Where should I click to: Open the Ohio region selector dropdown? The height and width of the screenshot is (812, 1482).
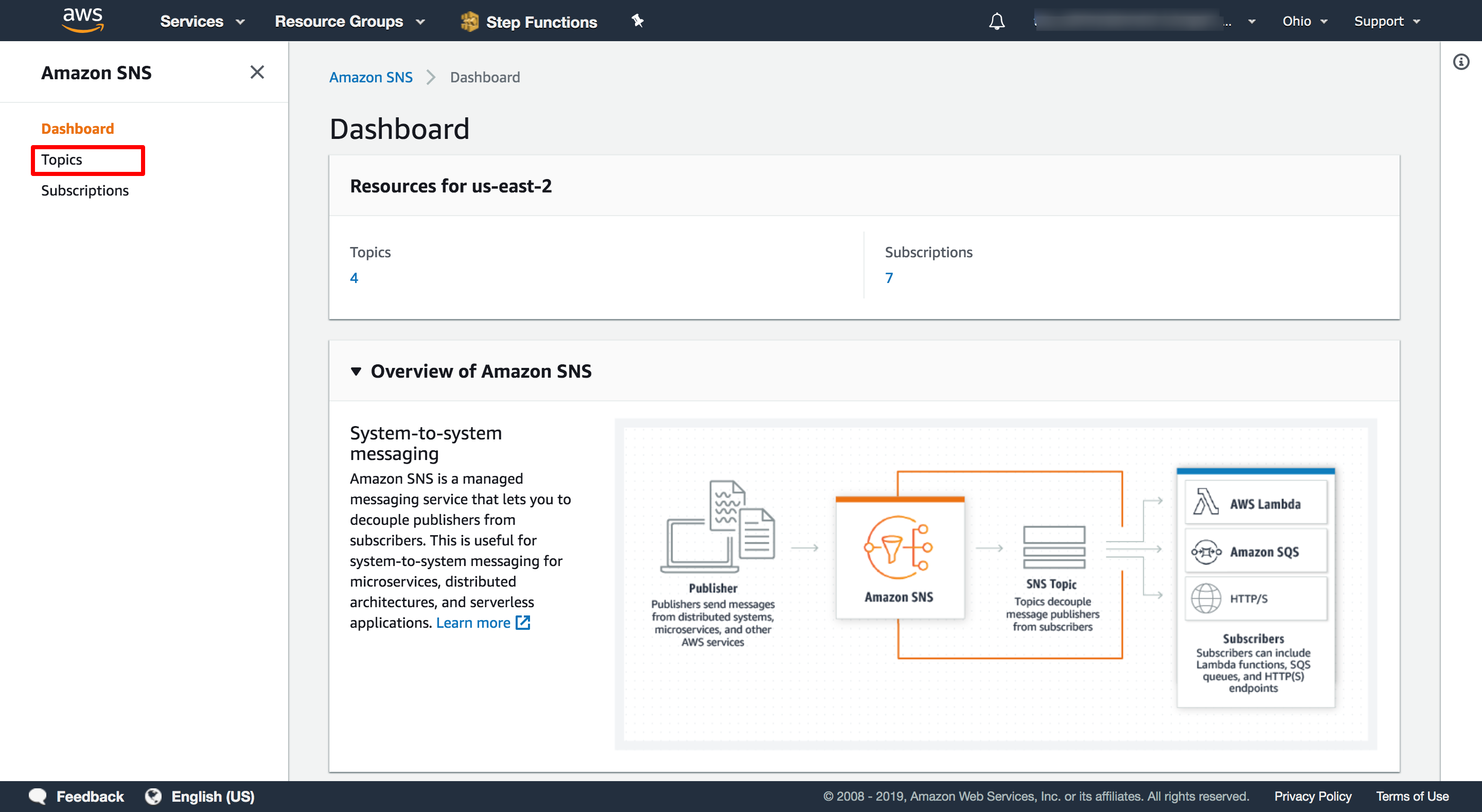[x=1303, y=21]
